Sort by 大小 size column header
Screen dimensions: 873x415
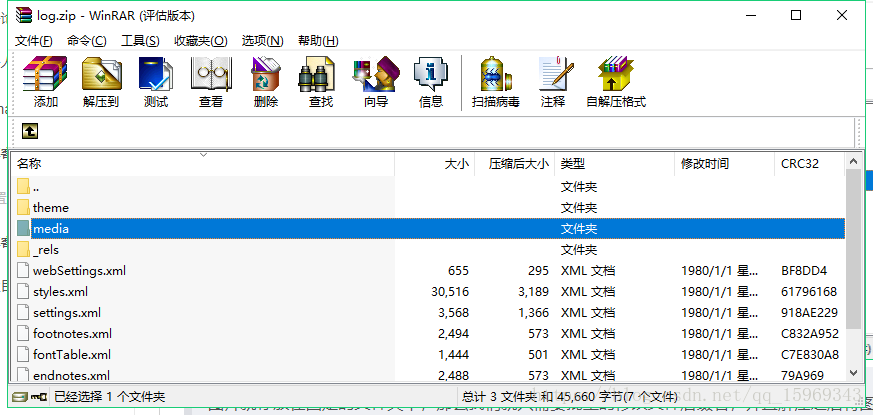[x=456, y=163]
